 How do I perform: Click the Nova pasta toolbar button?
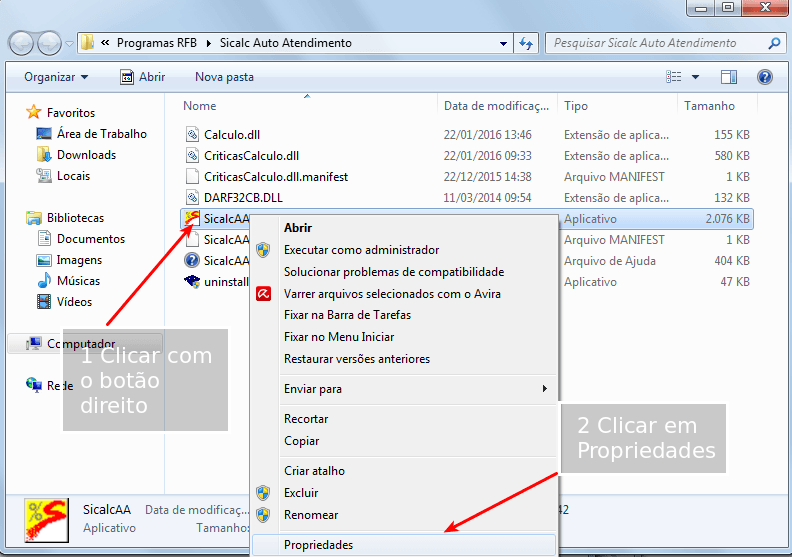tap(224, 77)
